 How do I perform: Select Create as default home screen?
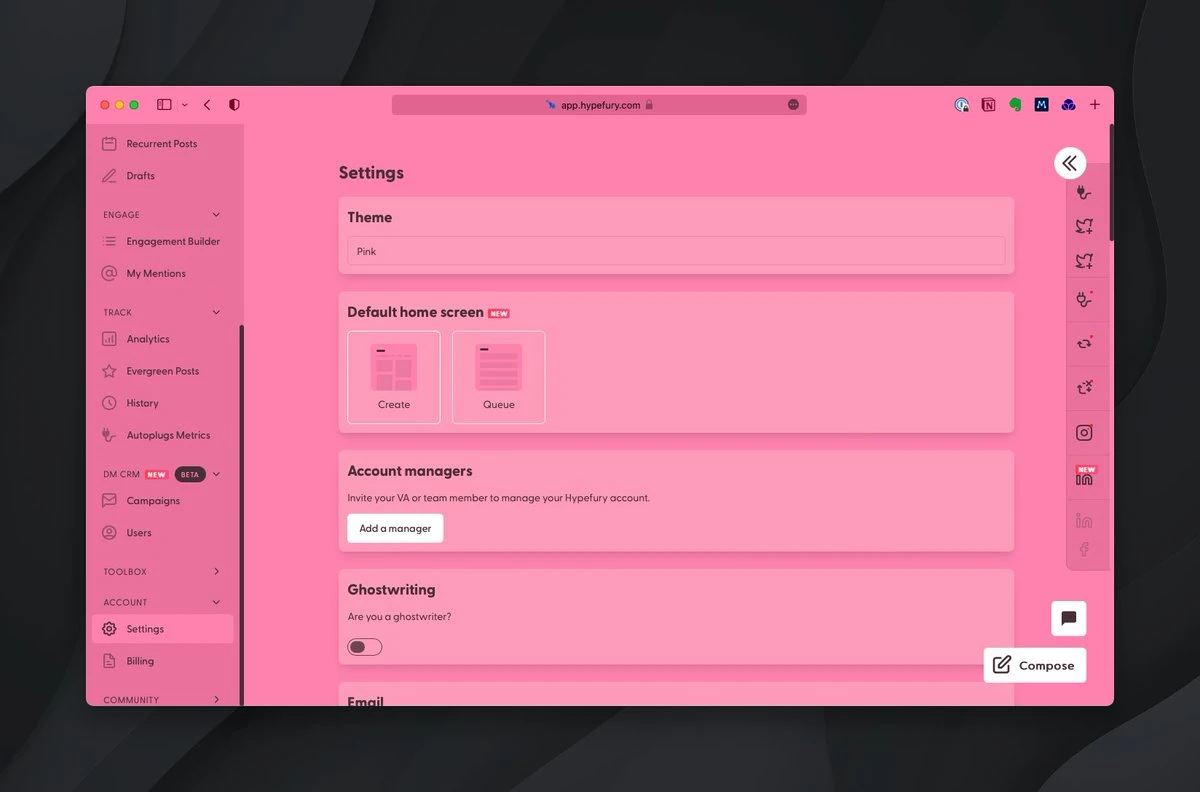point(394,377)
